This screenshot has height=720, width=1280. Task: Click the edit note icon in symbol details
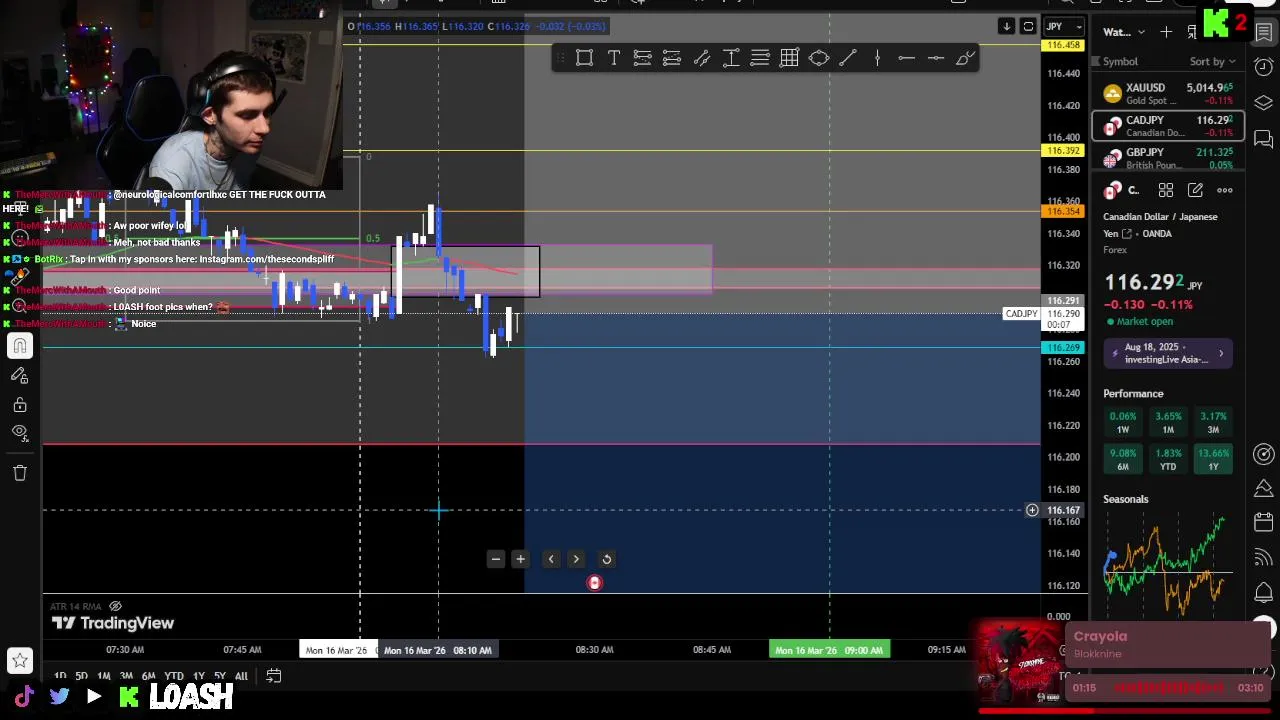tap(1195, 190)
